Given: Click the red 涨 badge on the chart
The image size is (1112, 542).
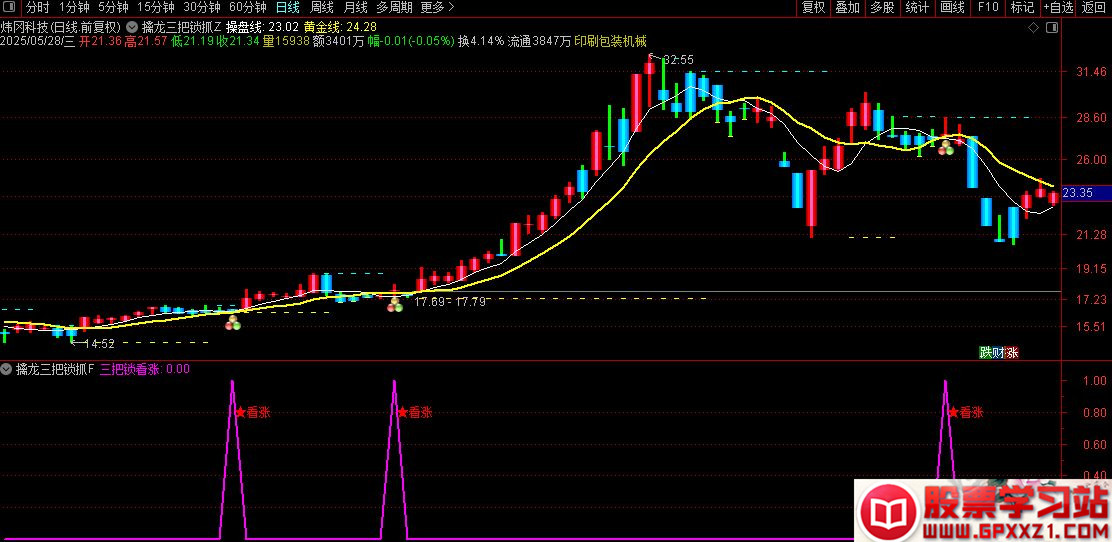Looking at the screenshot, I should 1012,352.
